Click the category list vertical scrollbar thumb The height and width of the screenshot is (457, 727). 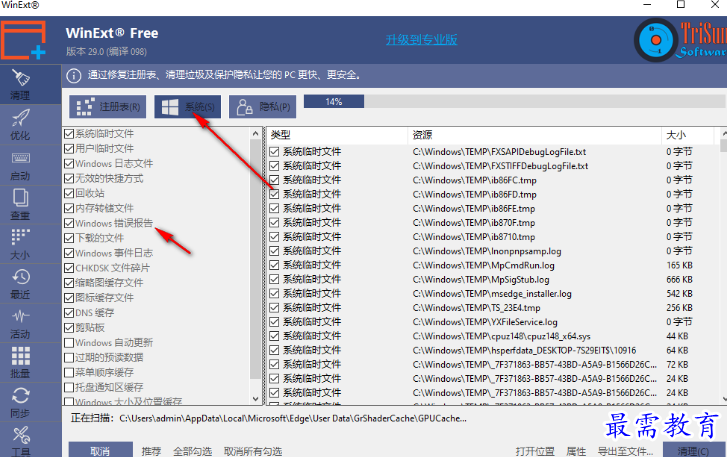[255, 259]
